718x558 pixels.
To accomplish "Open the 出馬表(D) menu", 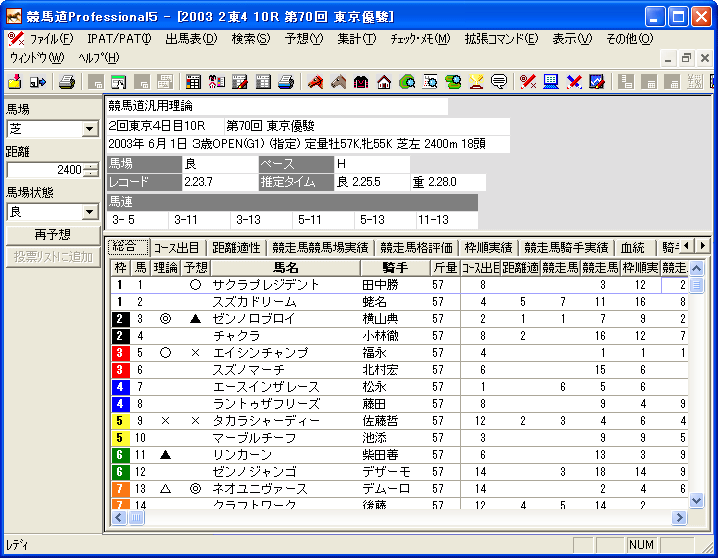I will 191,39.
